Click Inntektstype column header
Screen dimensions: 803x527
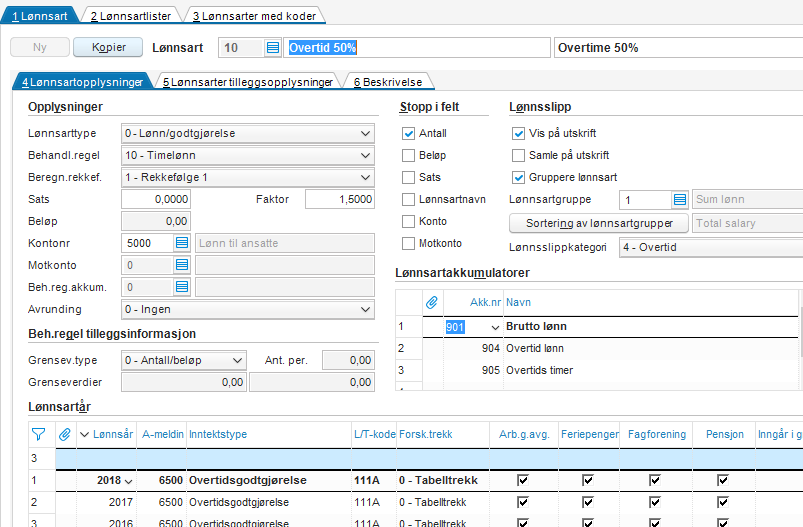[x=269, y=434]
